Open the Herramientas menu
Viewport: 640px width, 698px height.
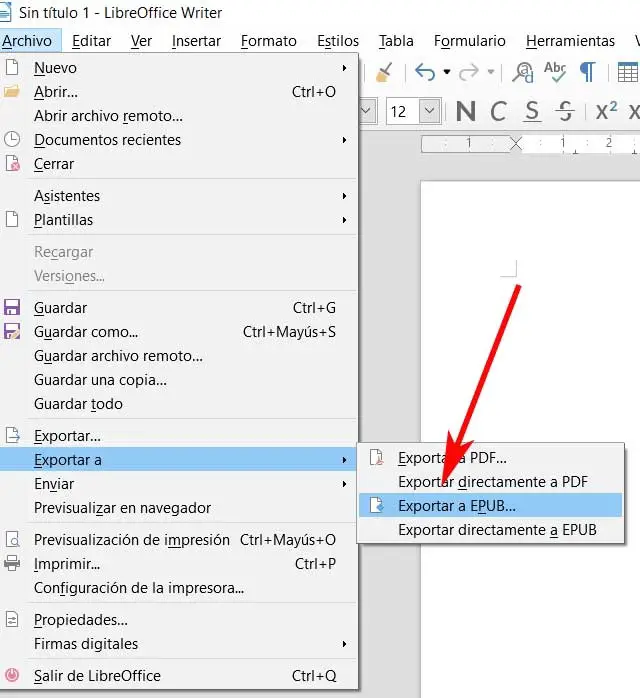click(x=570, y=41)
